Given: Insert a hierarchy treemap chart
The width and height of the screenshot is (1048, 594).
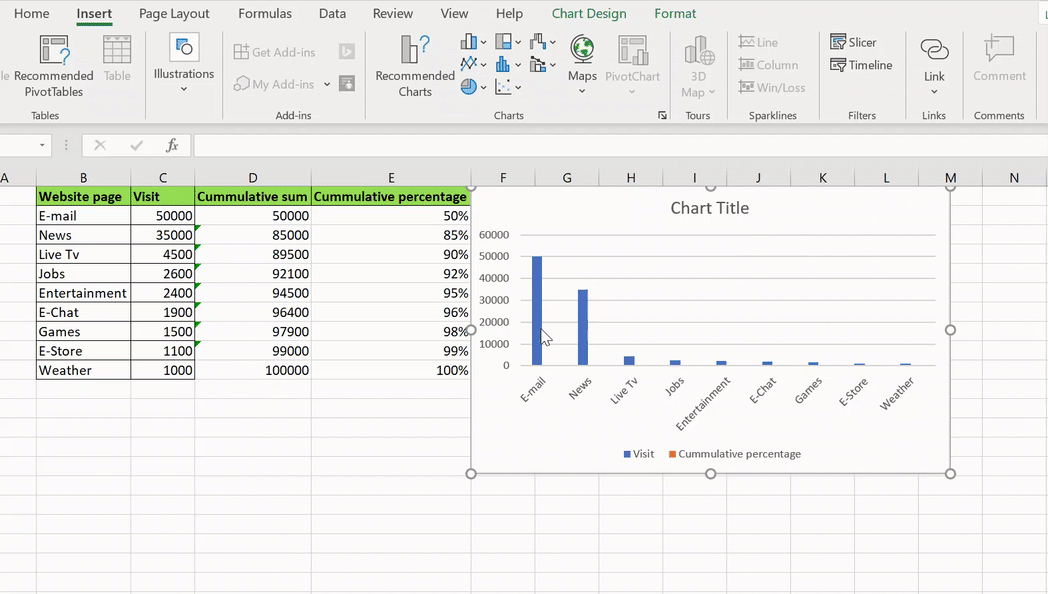Looking at the screenshot, I should pyautogui.click(x=503, y=42).
